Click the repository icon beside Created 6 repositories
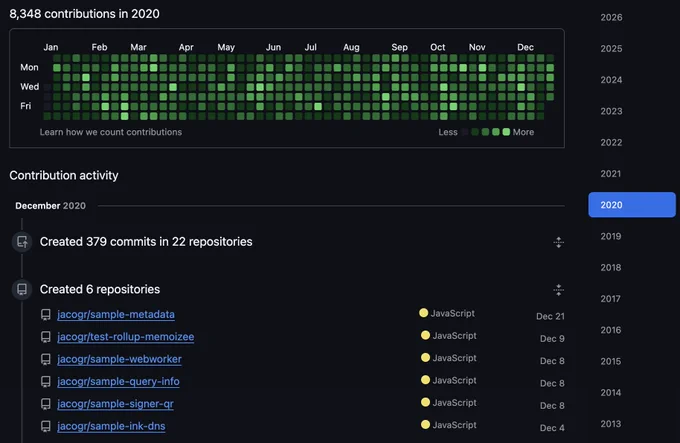 (22, 289)
